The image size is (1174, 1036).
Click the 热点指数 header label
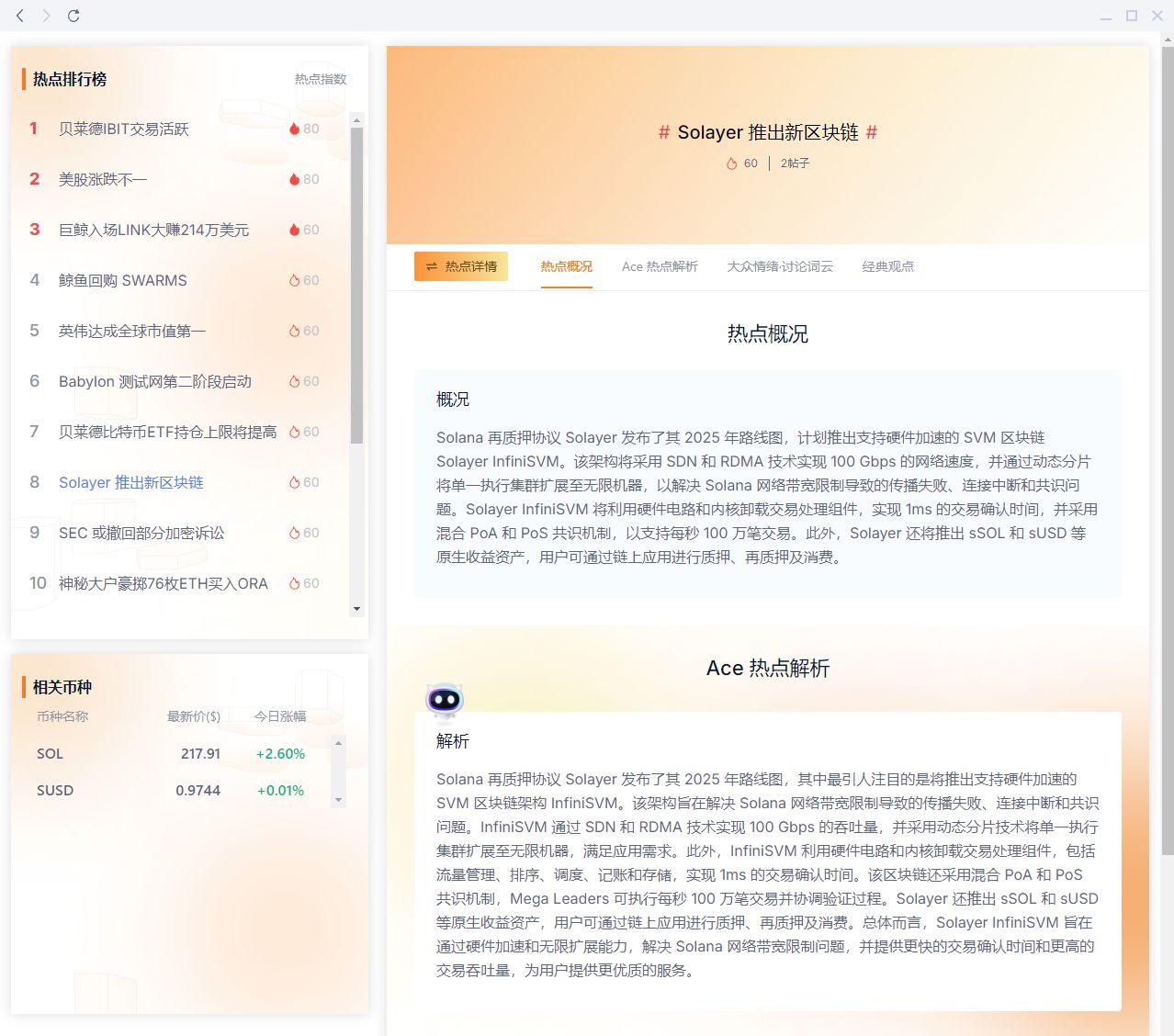pos(321,79)
